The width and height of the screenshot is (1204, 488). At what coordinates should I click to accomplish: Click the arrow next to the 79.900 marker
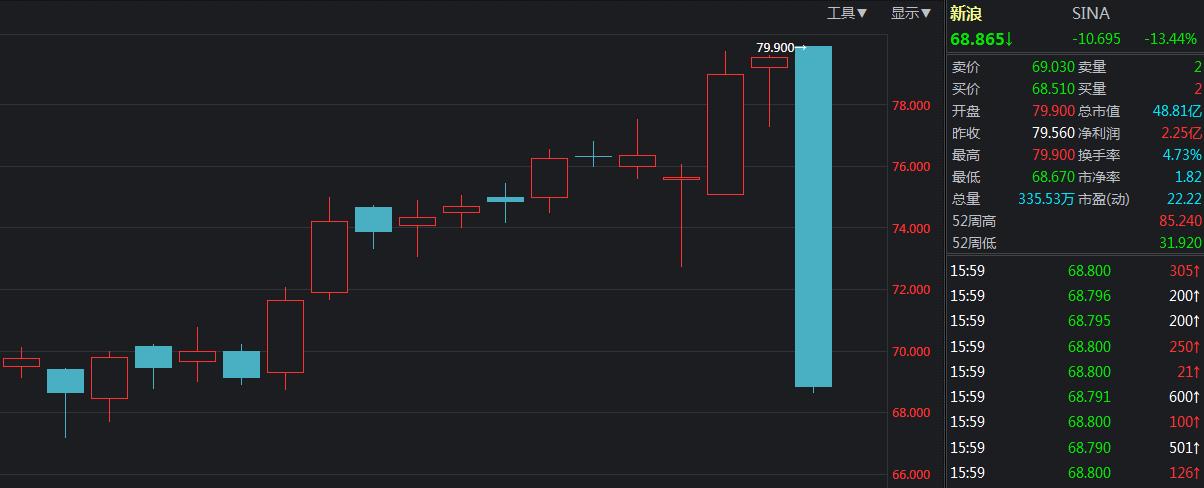click(x=801, y=47)
